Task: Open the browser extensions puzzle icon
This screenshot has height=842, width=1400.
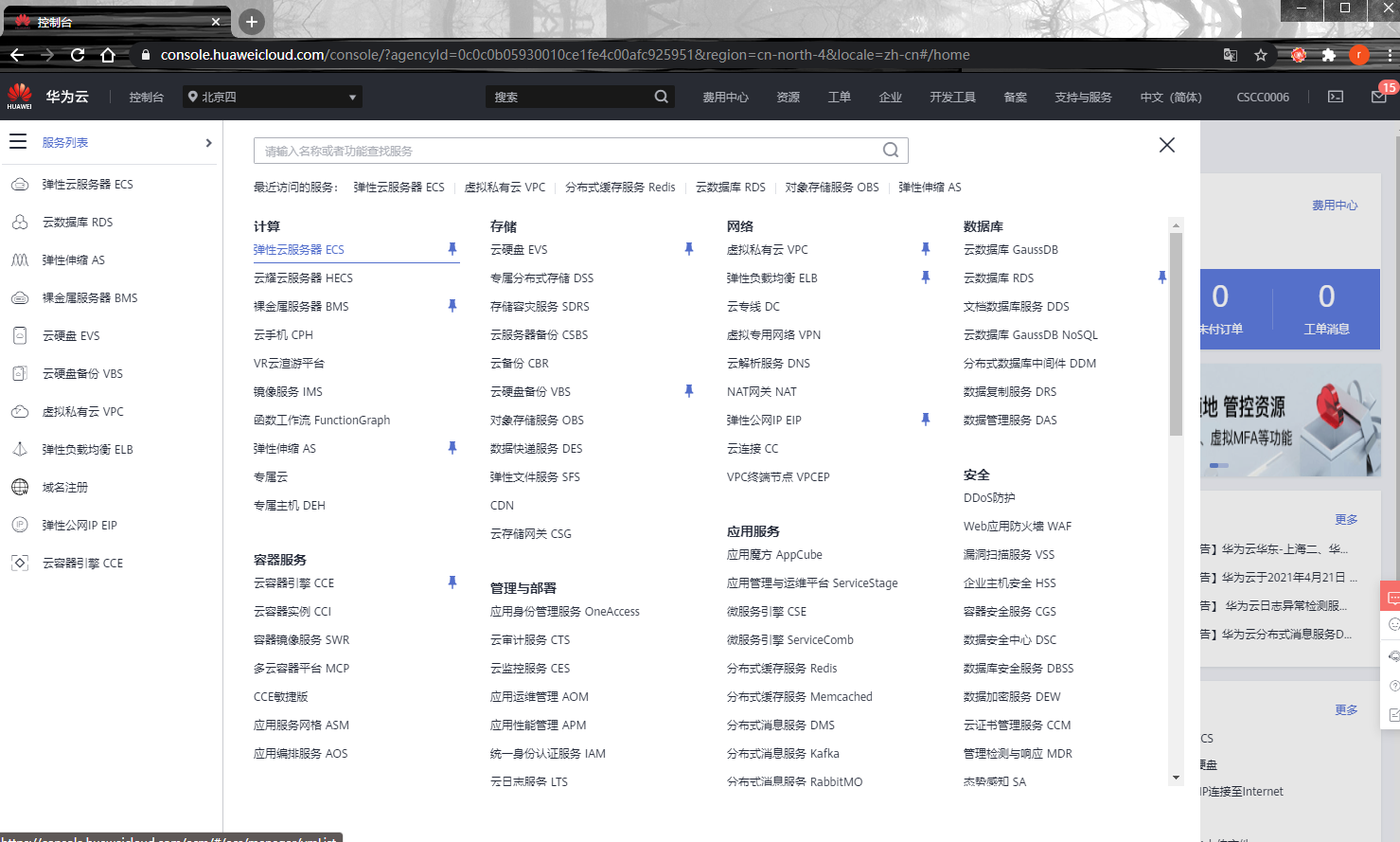Action: 1329,55
